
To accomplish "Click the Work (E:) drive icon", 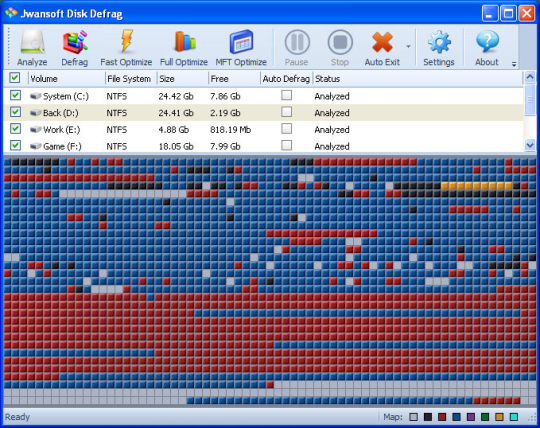I will 35,129.
